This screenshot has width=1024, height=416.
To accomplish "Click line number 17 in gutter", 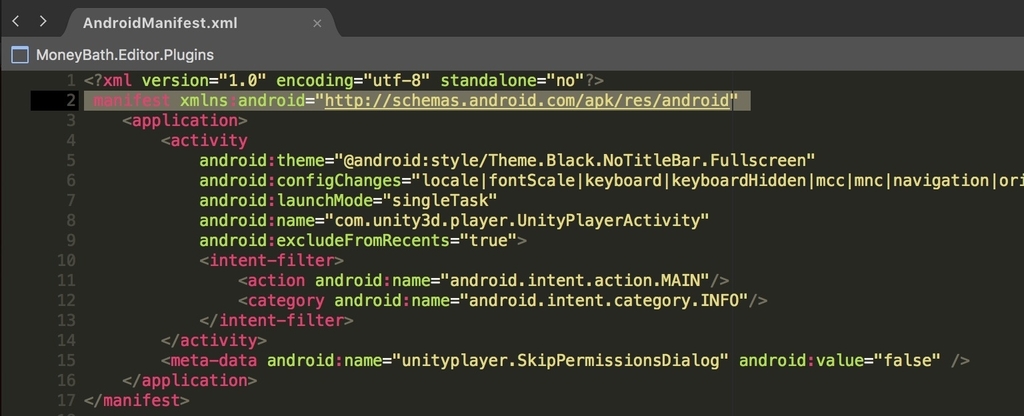I will [x=67, y=400].
